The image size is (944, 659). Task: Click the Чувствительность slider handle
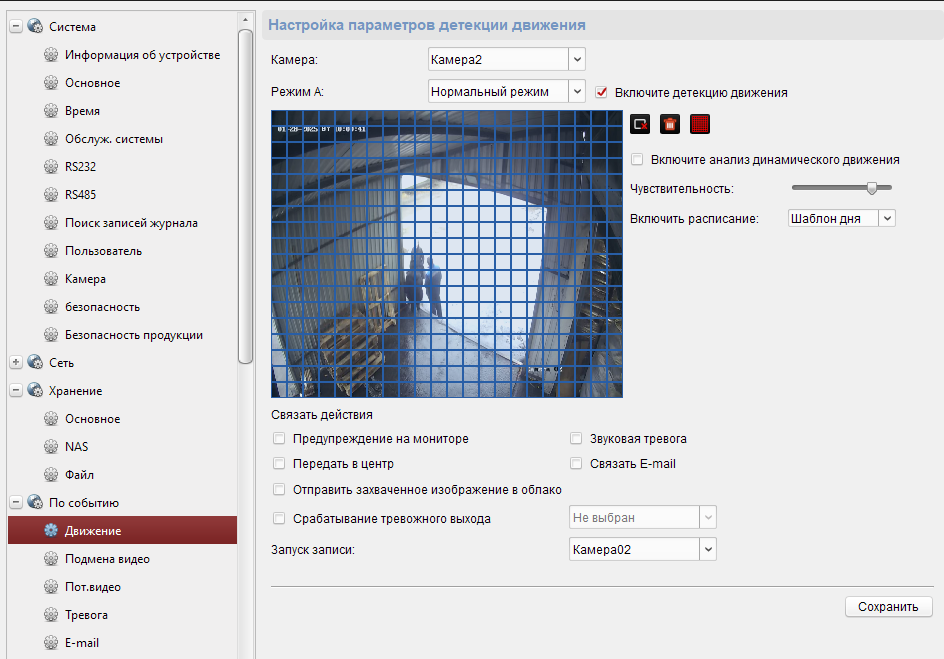[x=872, y=187]
